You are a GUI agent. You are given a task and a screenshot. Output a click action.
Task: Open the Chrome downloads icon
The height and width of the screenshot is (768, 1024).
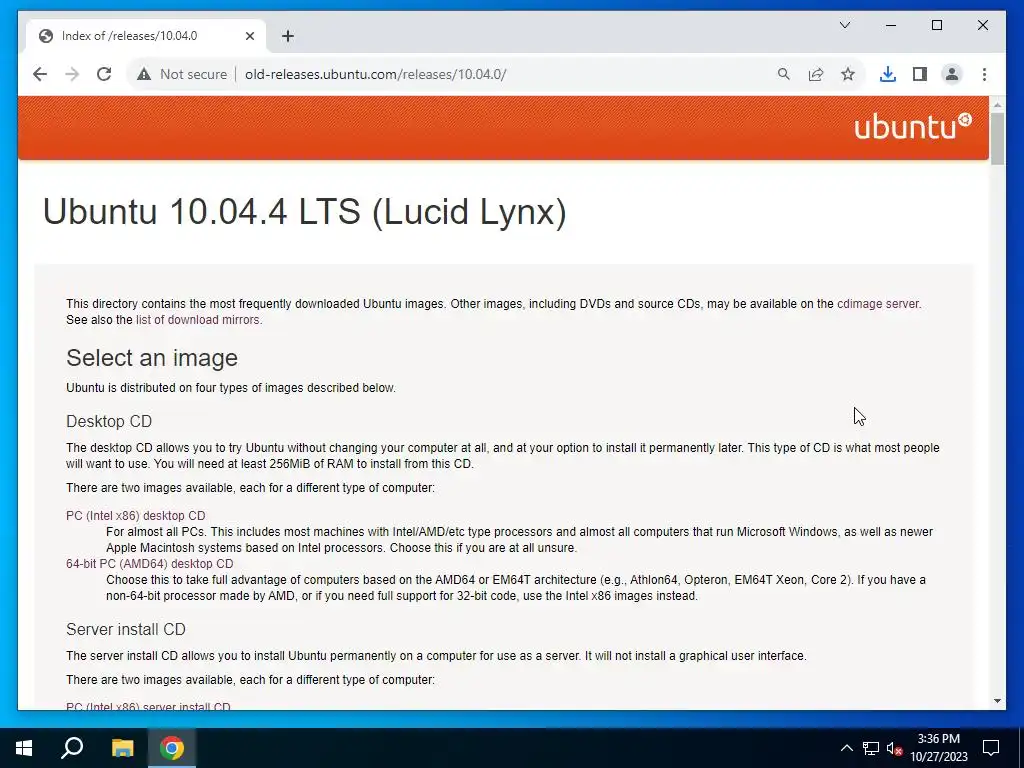[888, 74]
